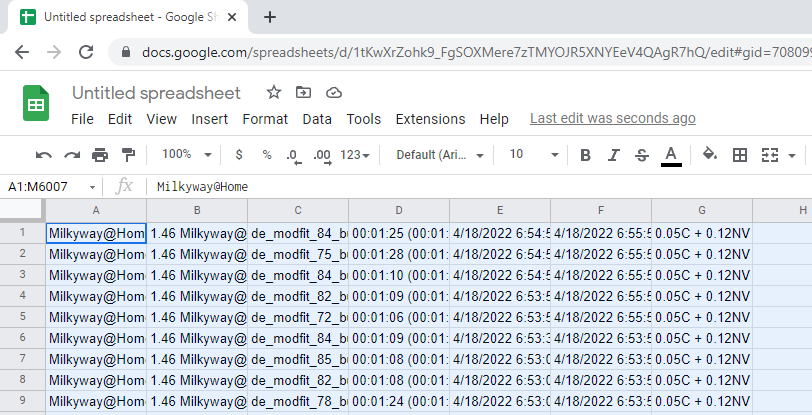Open the zoom 100% dropdown

click(187, 154)
